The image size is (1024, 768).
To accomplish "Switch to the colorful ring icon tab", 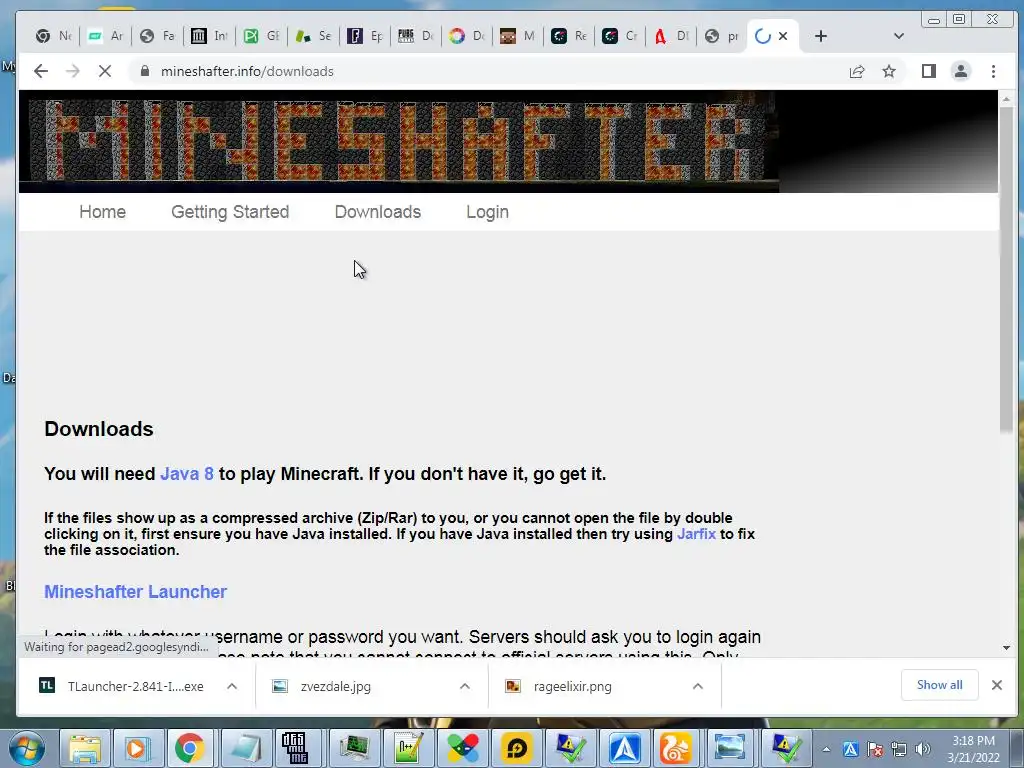I will pos(467,36).
